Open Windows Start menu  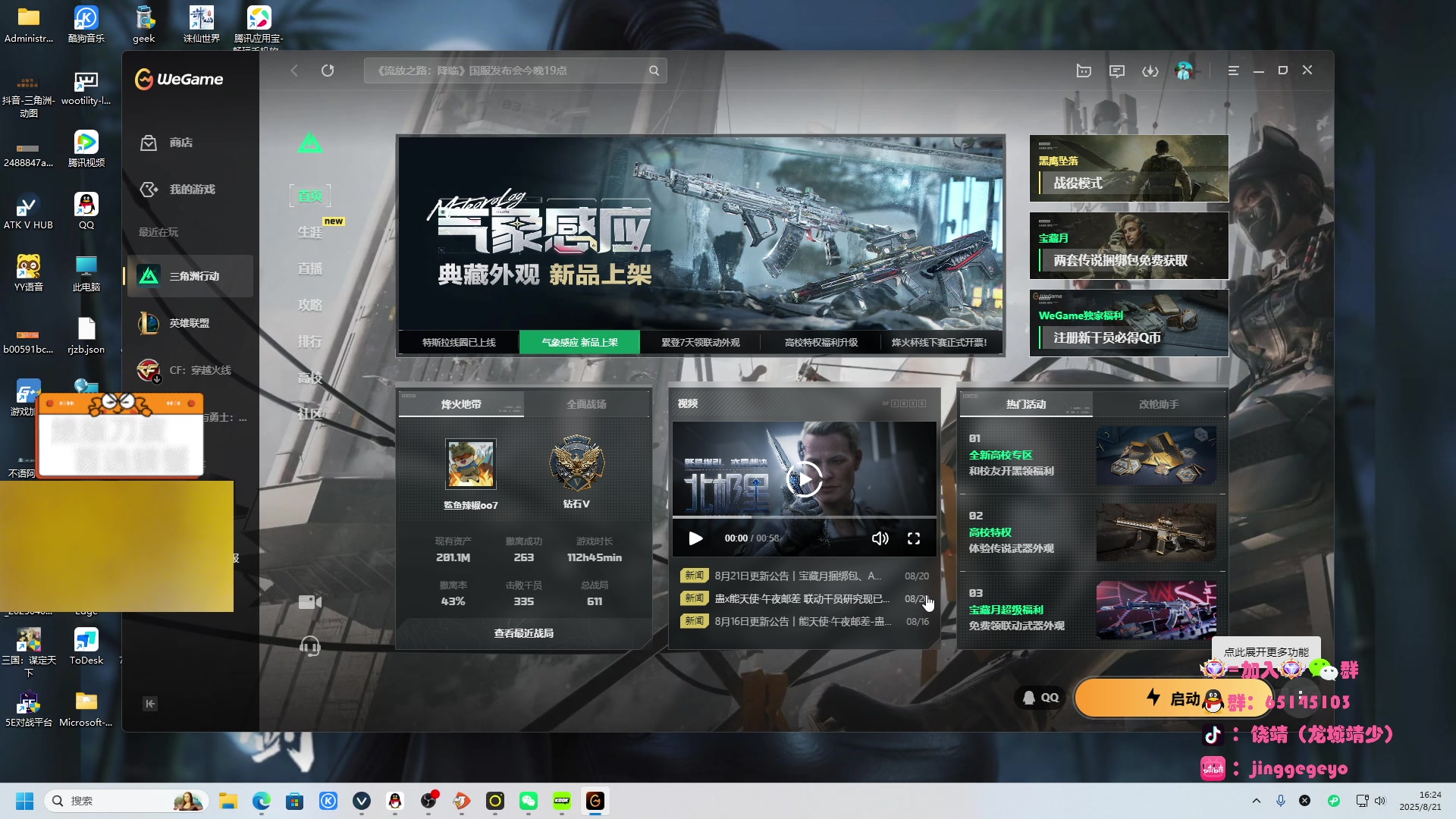pyautogui.click(x=24, y=801)
